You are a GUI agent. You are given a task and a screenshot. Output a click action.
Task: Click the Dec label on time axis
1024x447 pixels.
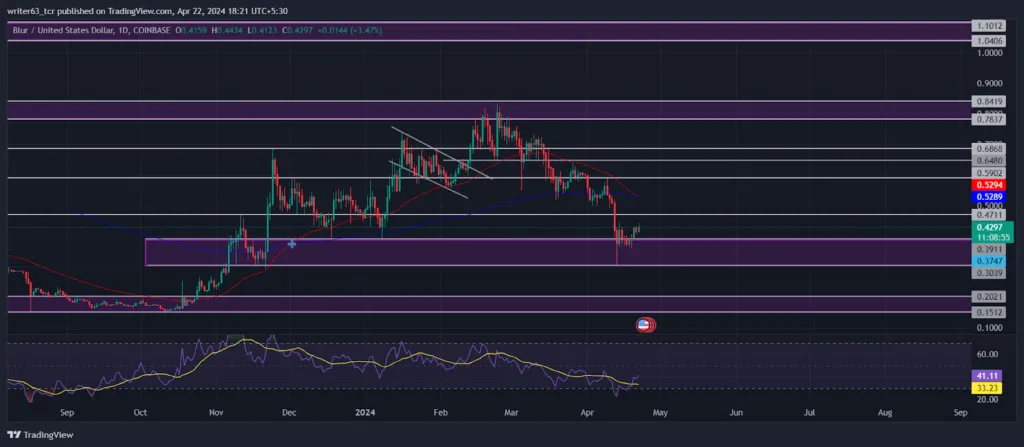(289, 413)
